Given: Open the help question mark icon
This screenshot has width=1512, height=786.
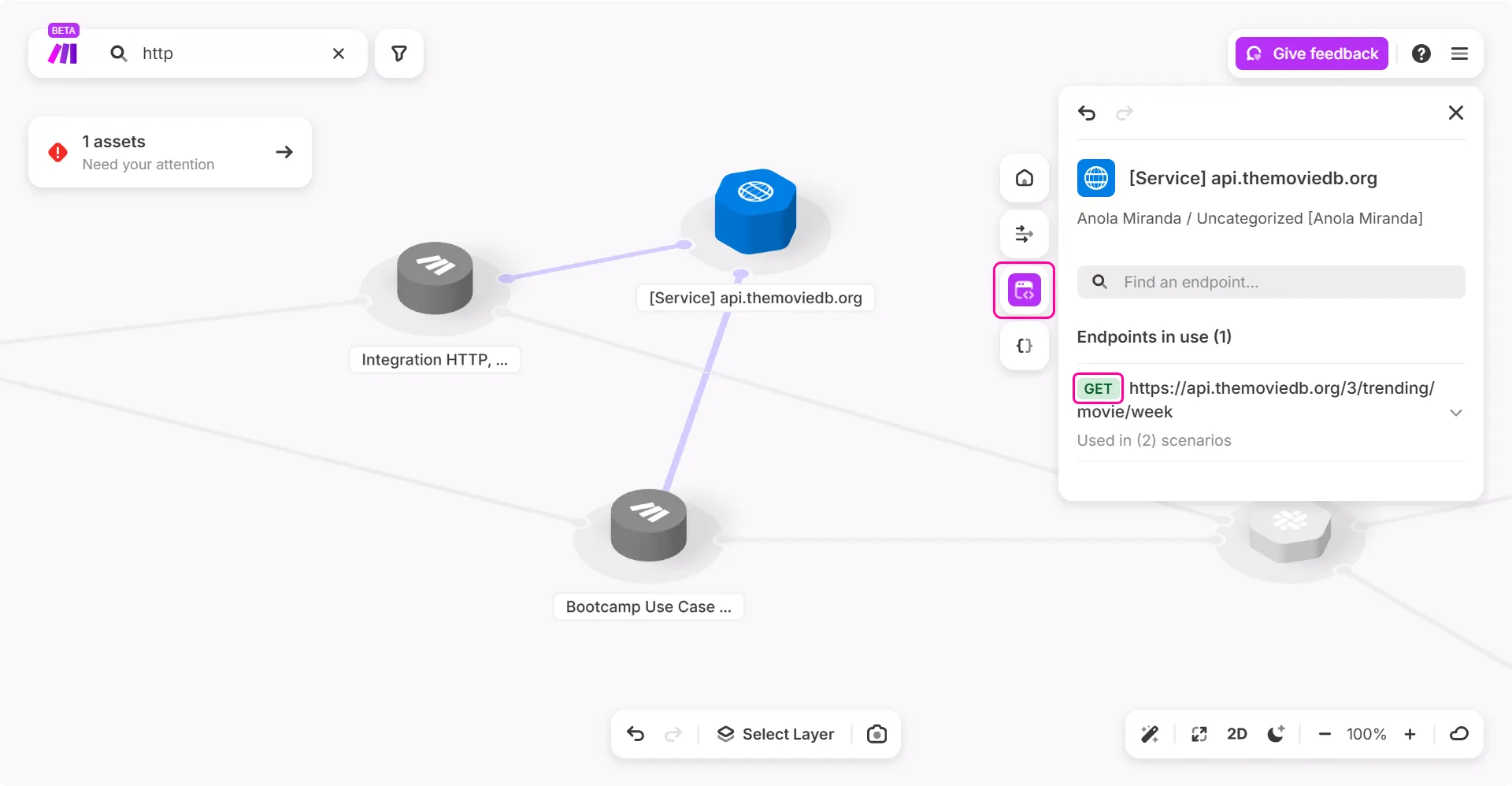Looking at the screenshot, I should (1421, 54).
